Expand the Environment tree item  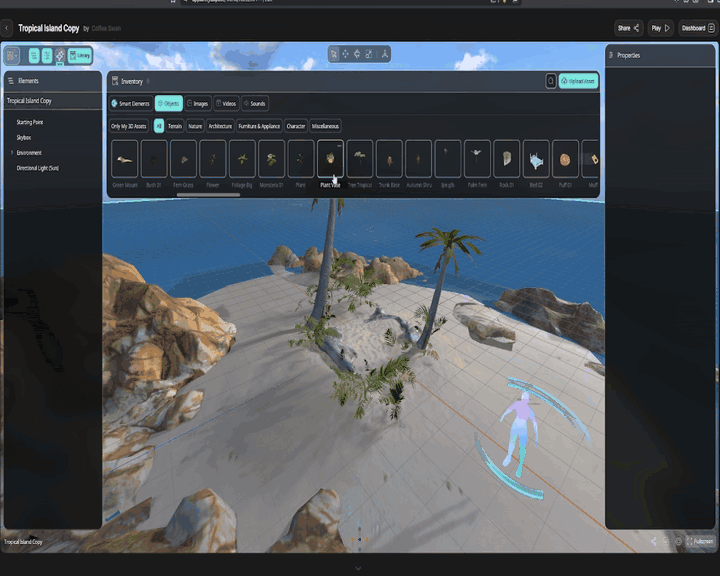point(11,152)
